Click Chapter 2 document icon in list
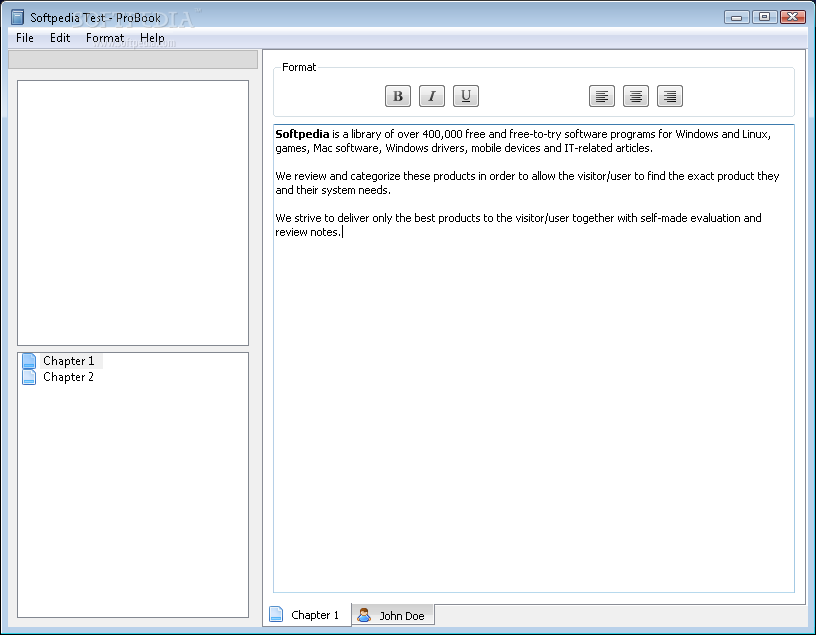The height and width of the screenshot is (635, 816). coord(29,377)
